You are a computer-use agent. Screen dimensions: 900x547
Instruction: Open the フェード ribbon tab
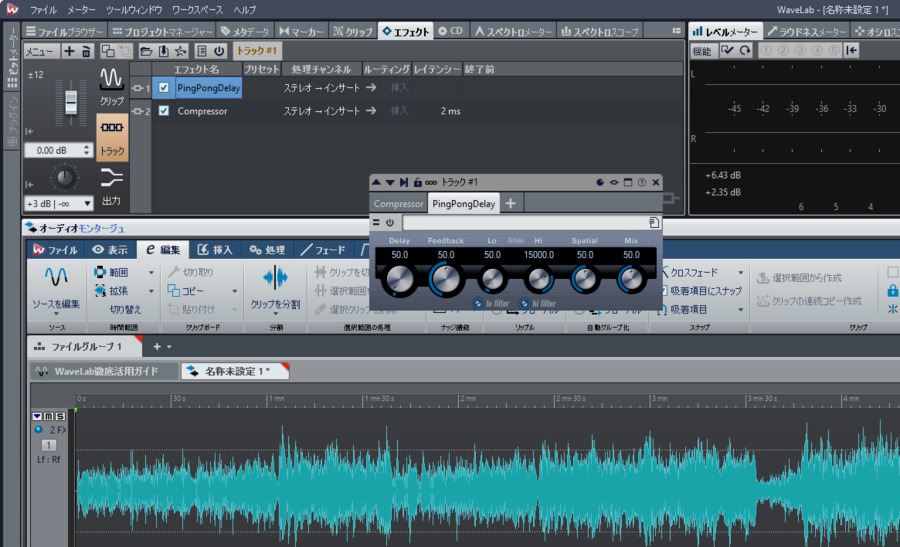[323, 250]
